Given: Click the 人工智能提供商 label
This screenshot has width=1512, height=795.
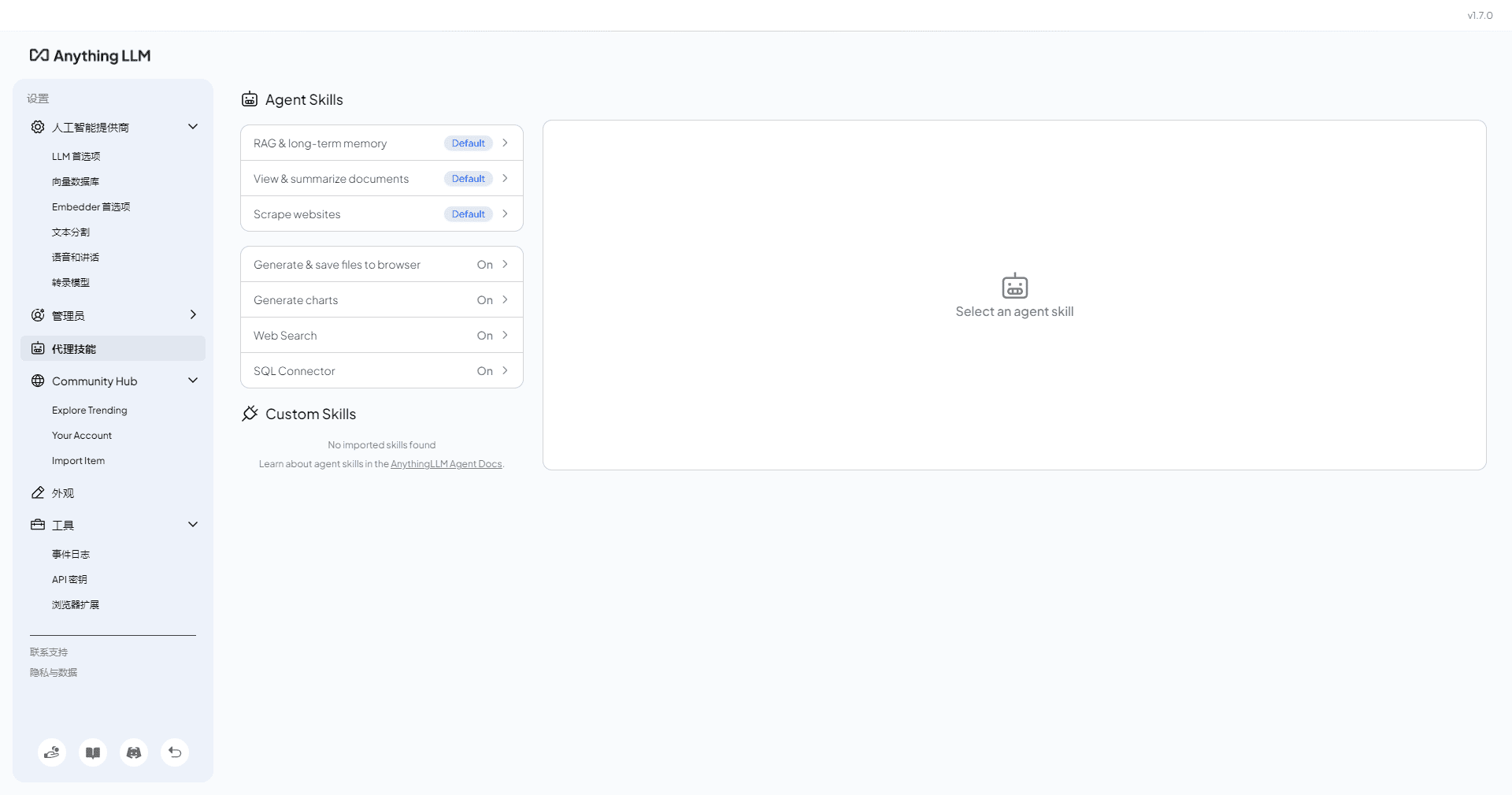Looking at the screenshot, I should tap(91, 128).
